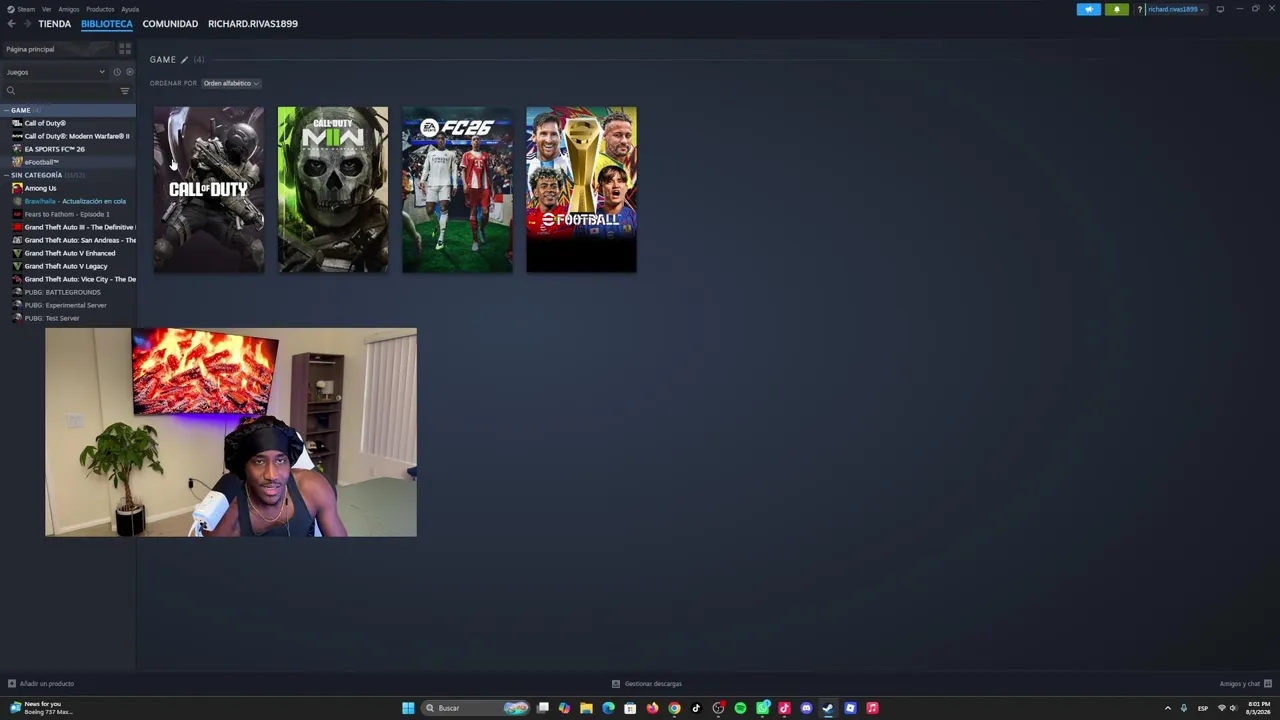Click Añadir un producto
Viewport: 1280px width, 720px height.
(x=47, y=684)
